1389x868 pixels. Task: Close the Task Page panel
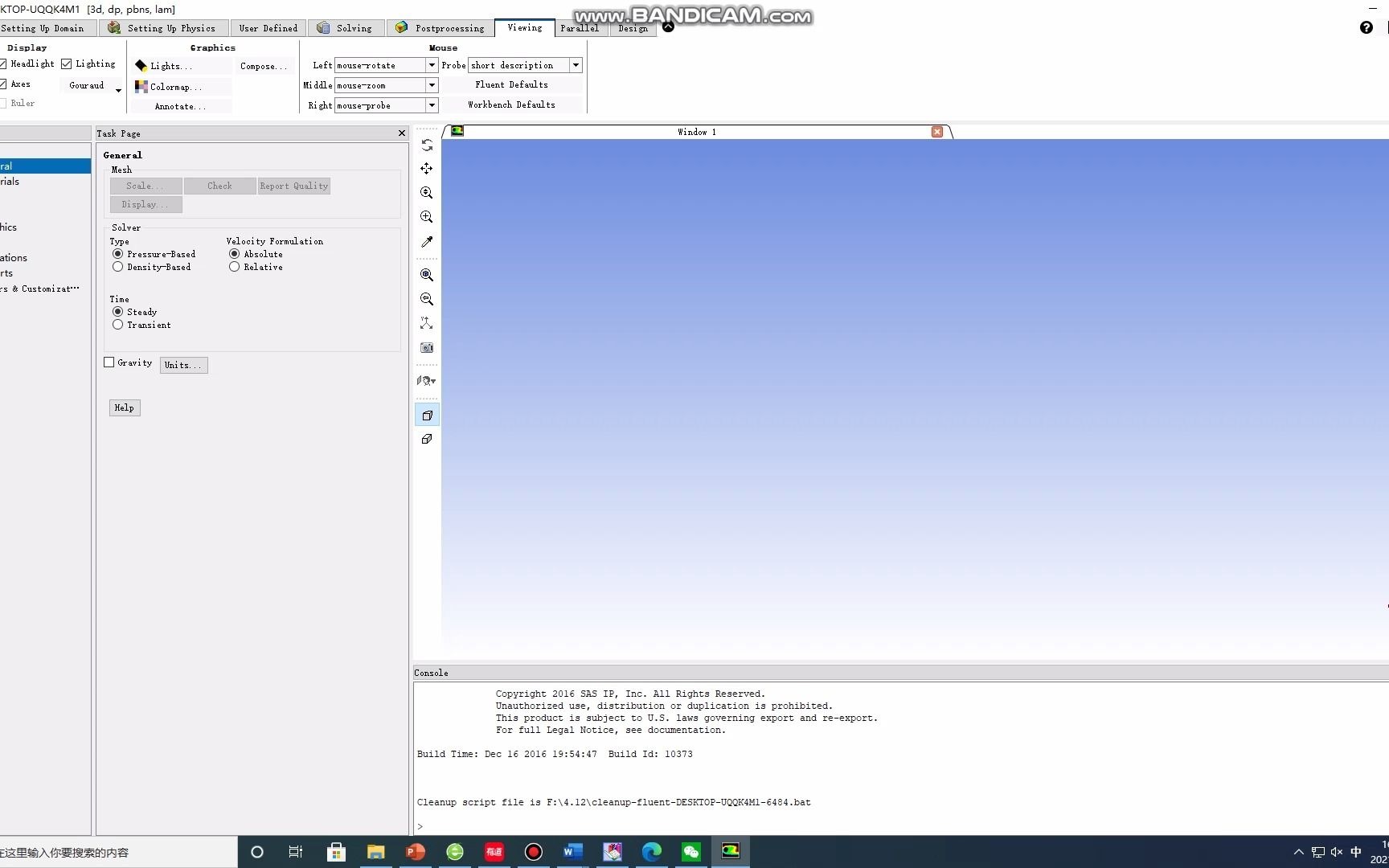tap(402, 133)
